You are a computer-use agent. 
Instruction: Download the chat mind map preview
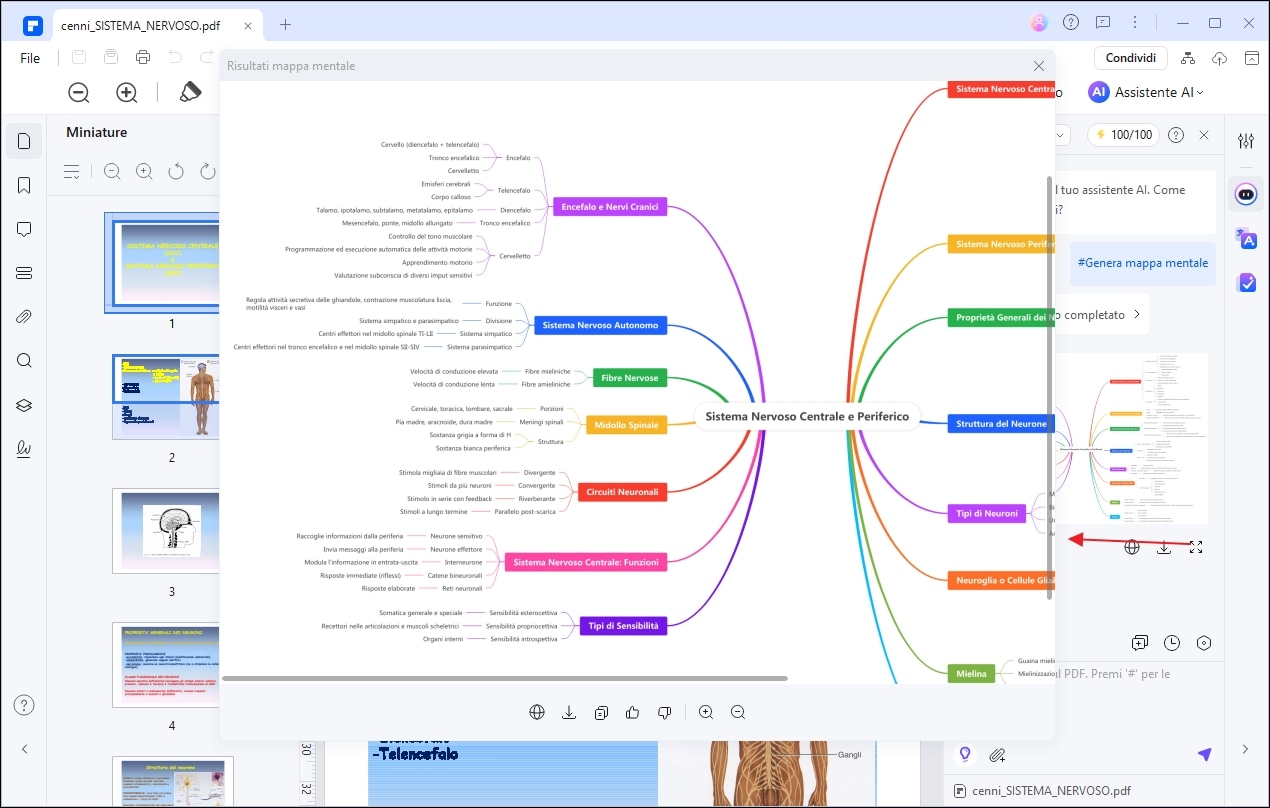(1164, 547)
